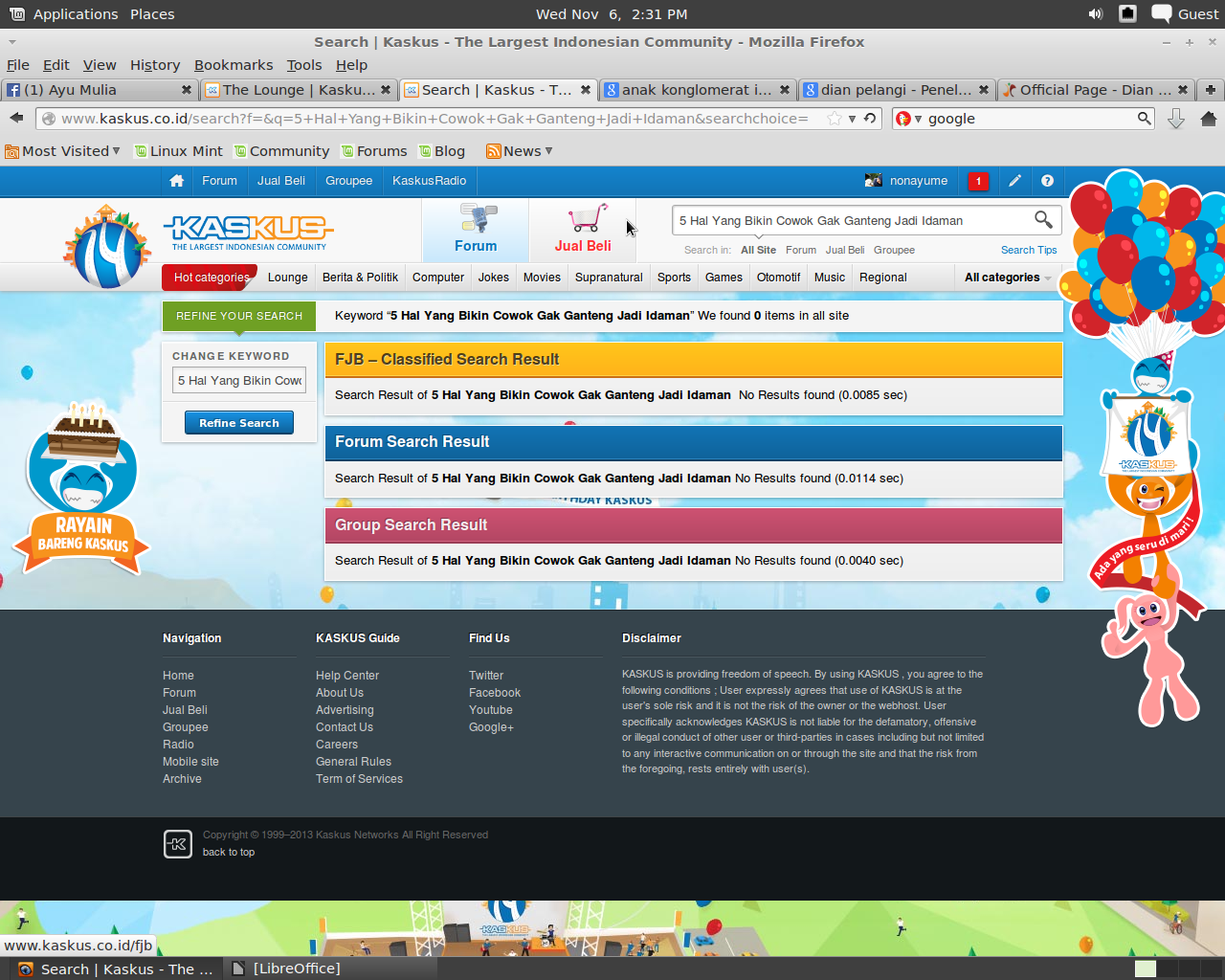
Task: Open Groupee in top navbar
Action: click(x=348, y=181)
